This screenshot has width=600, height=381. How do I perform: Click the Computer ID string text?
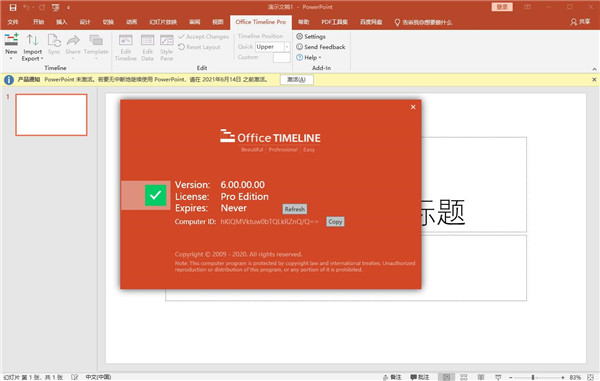269,221
